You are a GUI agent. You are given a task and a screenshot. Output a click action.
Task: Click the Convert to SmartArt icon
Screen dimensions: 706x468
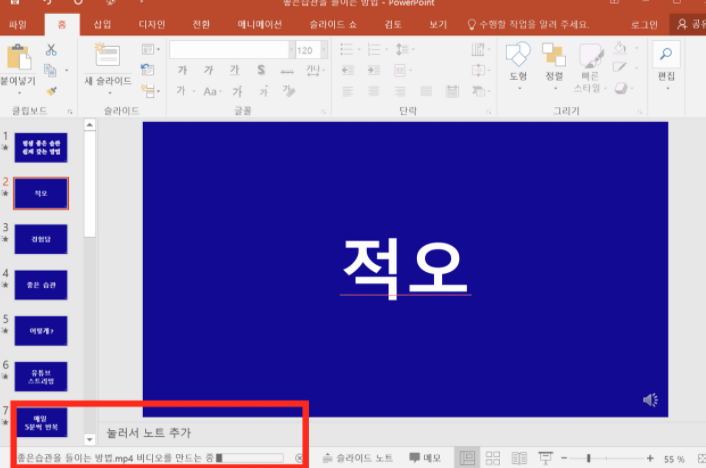[x=479, y=91]
